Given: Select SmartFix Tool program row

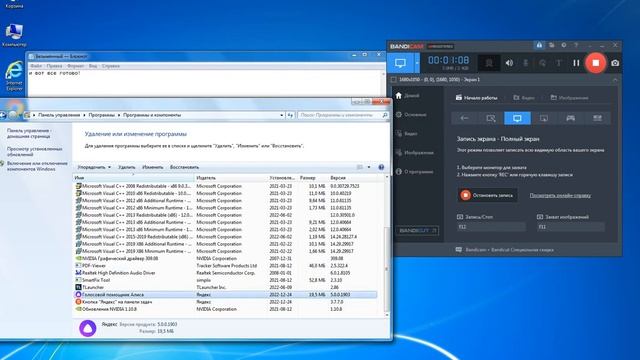Looking at the screenshot, I should (x=226, y=280).
